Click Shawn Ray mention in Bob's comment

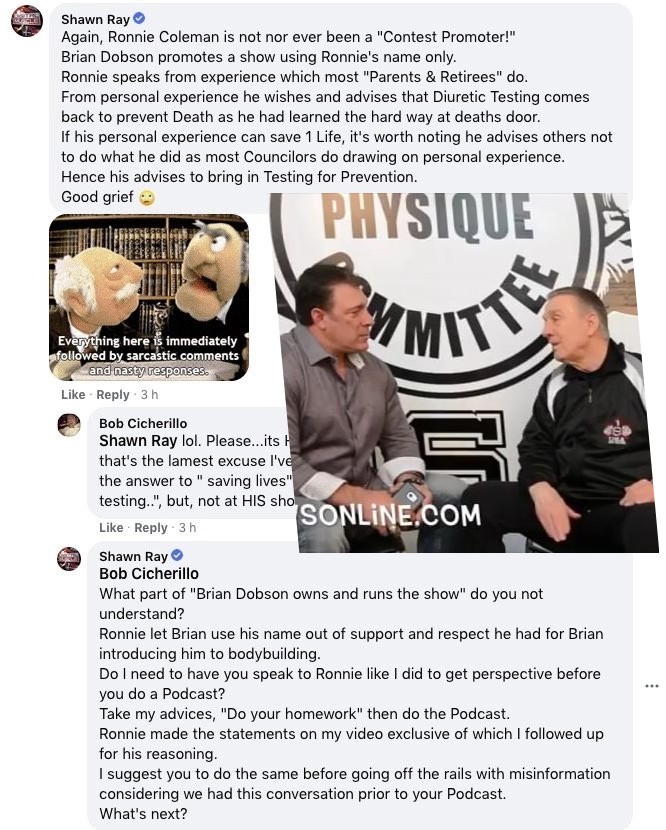[138, 441]
